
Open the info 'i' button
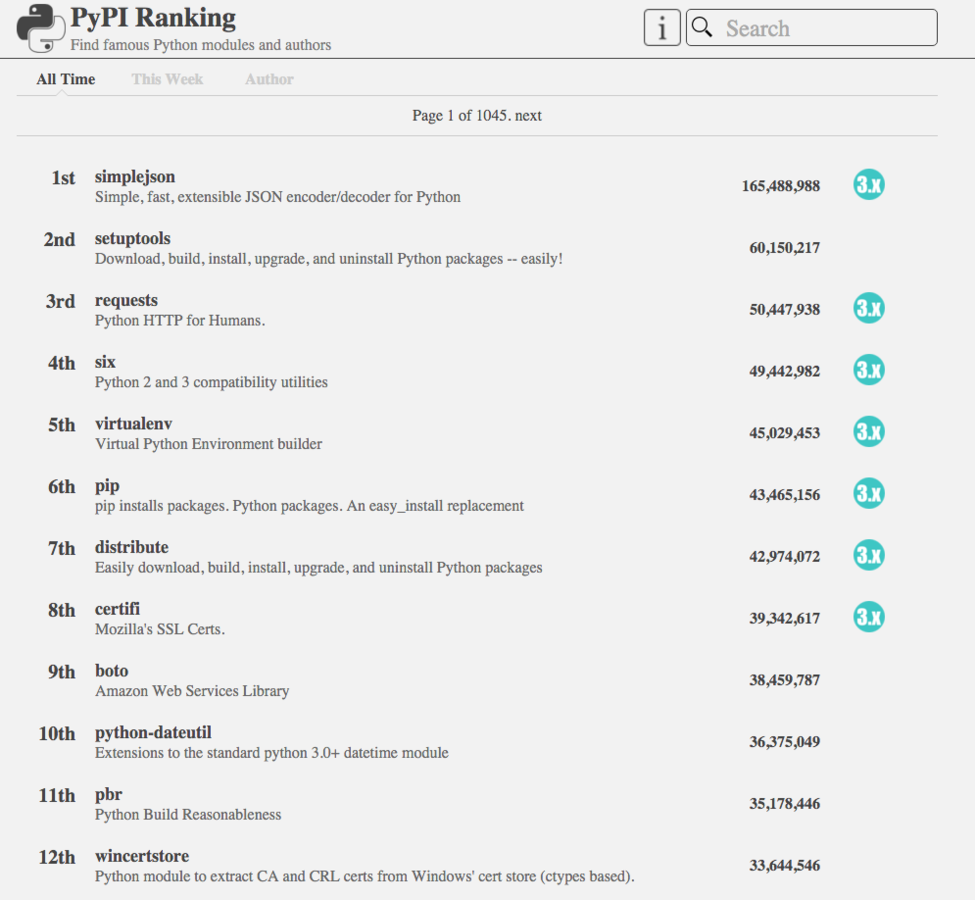tap(662, 28)
